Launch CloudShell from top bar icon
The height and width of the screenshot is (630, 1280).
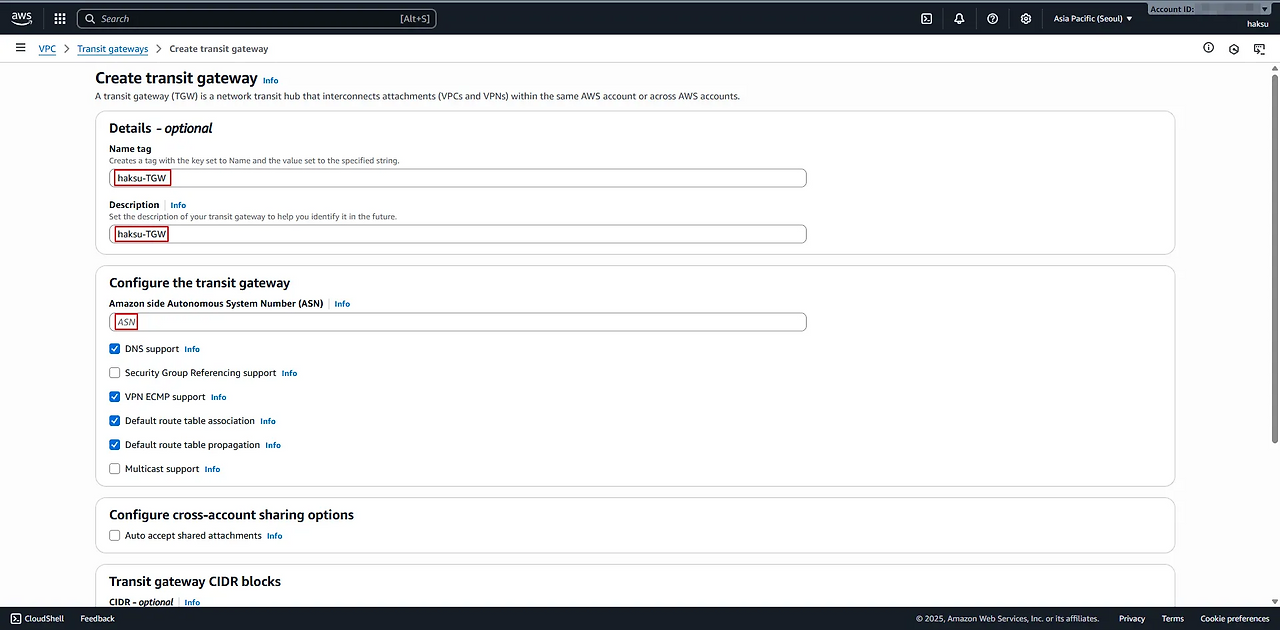click(926, 18)
